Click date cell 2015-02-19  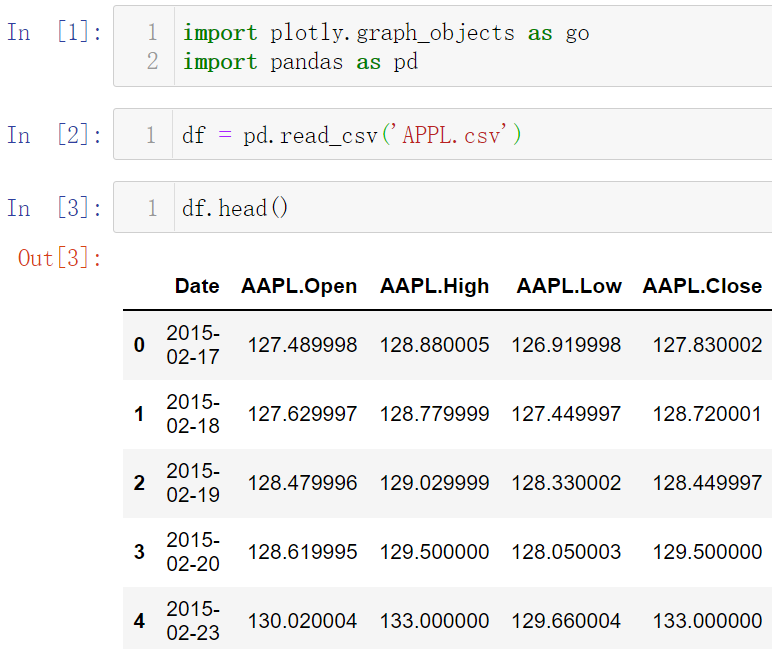[x=193, y=483]
